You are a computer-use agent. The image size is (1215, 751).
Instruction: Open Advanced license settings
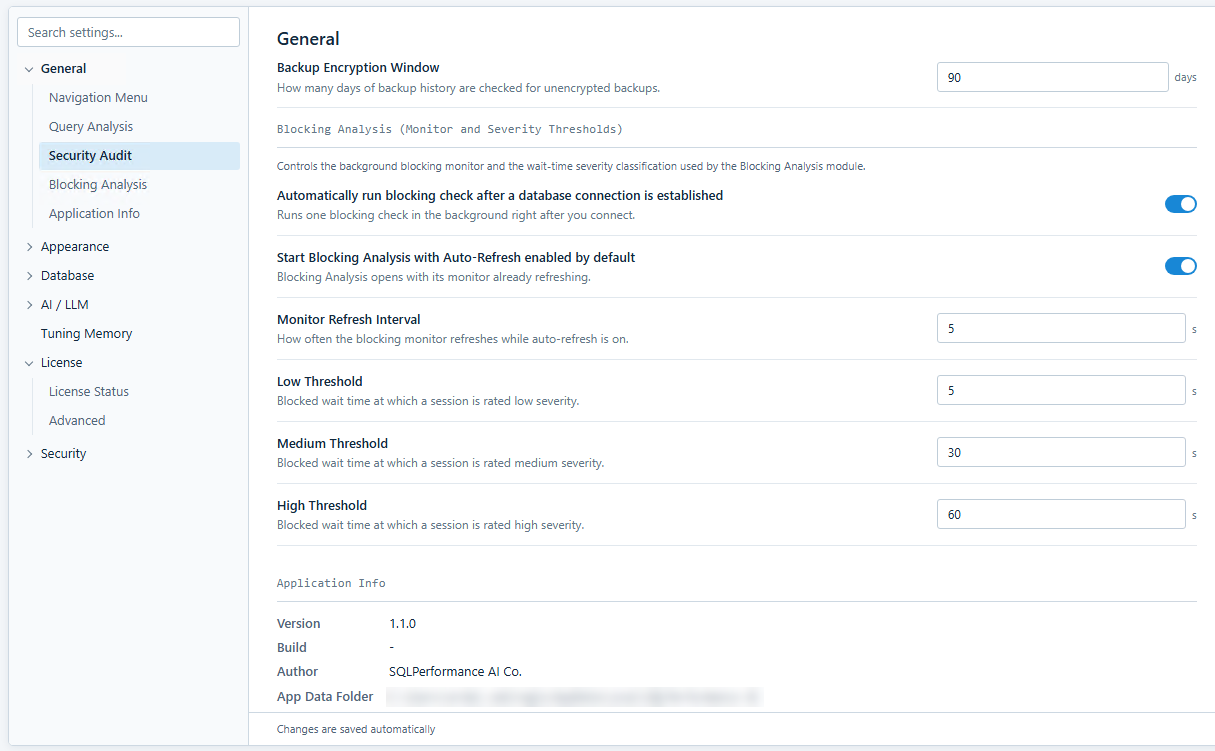pos(77,421)
